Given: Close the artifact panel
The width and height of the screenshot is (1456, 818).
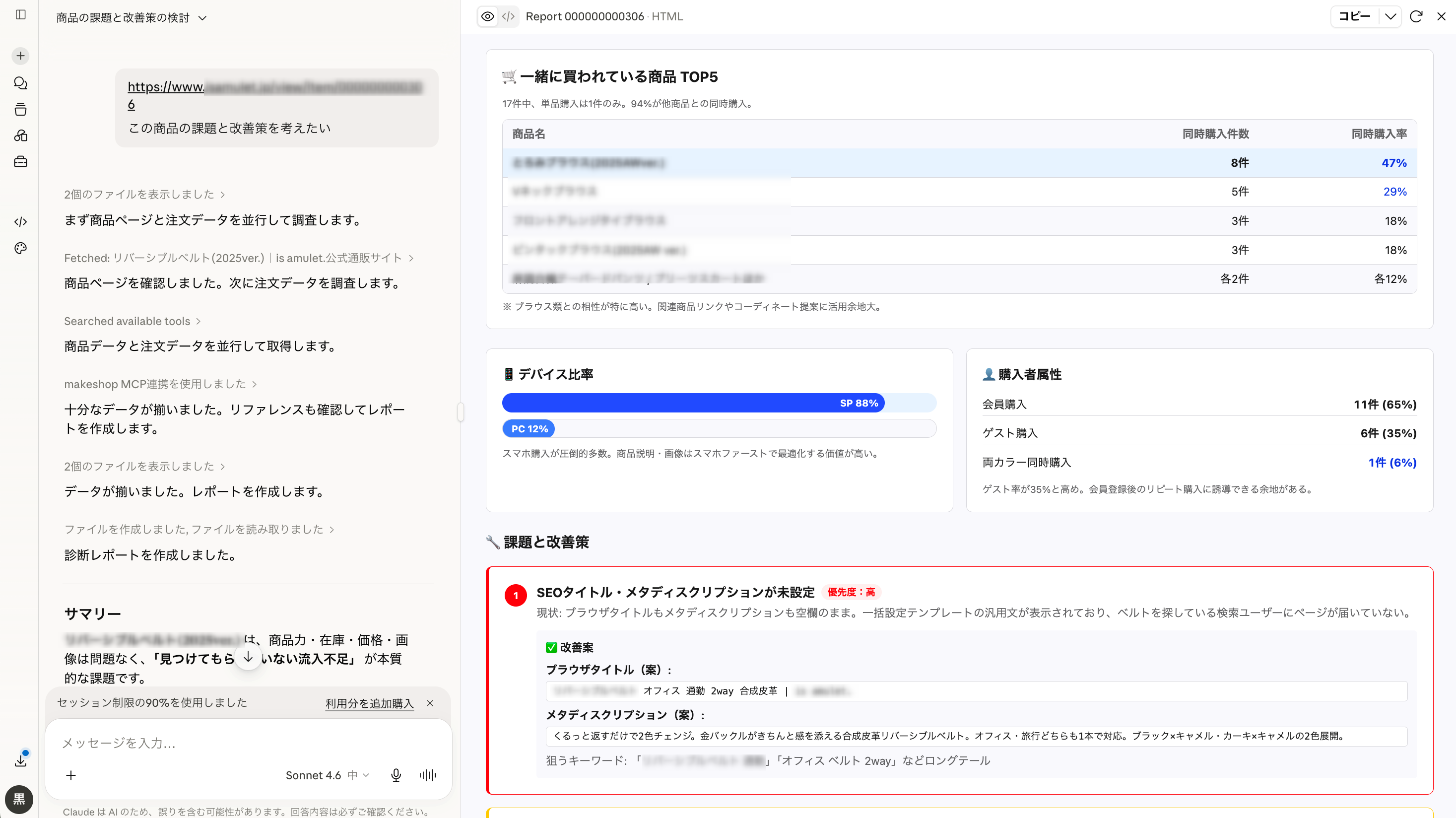Looking at the screenshot, I should [x=1441, y=16].
